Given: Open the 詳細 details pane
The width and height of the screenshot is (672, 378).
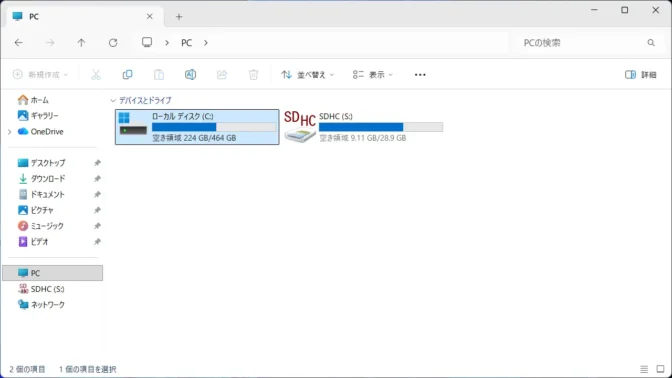Looking at the screenshot, I should 641,75.
